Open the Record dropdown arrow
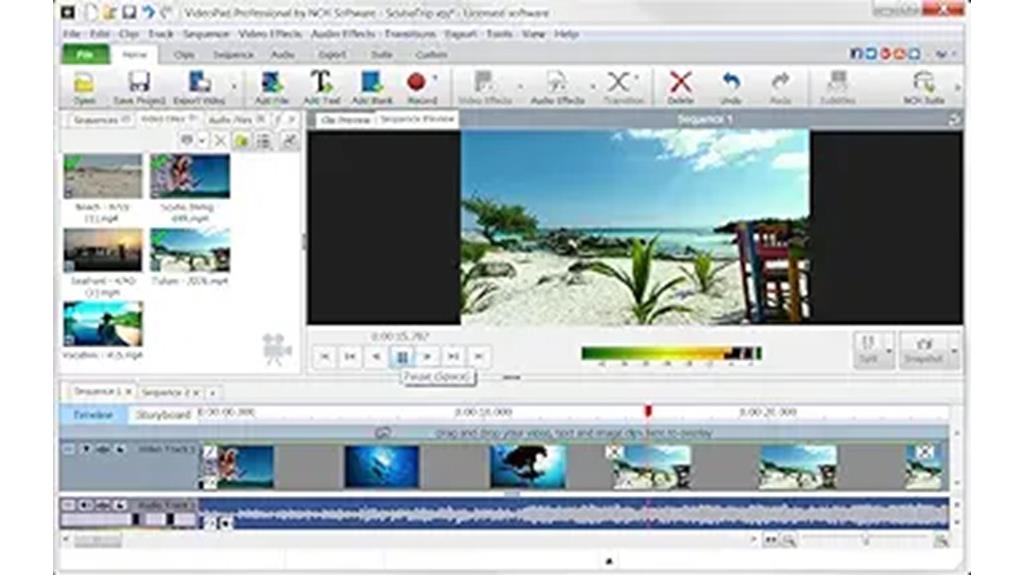Screen dimensions: 1024x575 436,79
